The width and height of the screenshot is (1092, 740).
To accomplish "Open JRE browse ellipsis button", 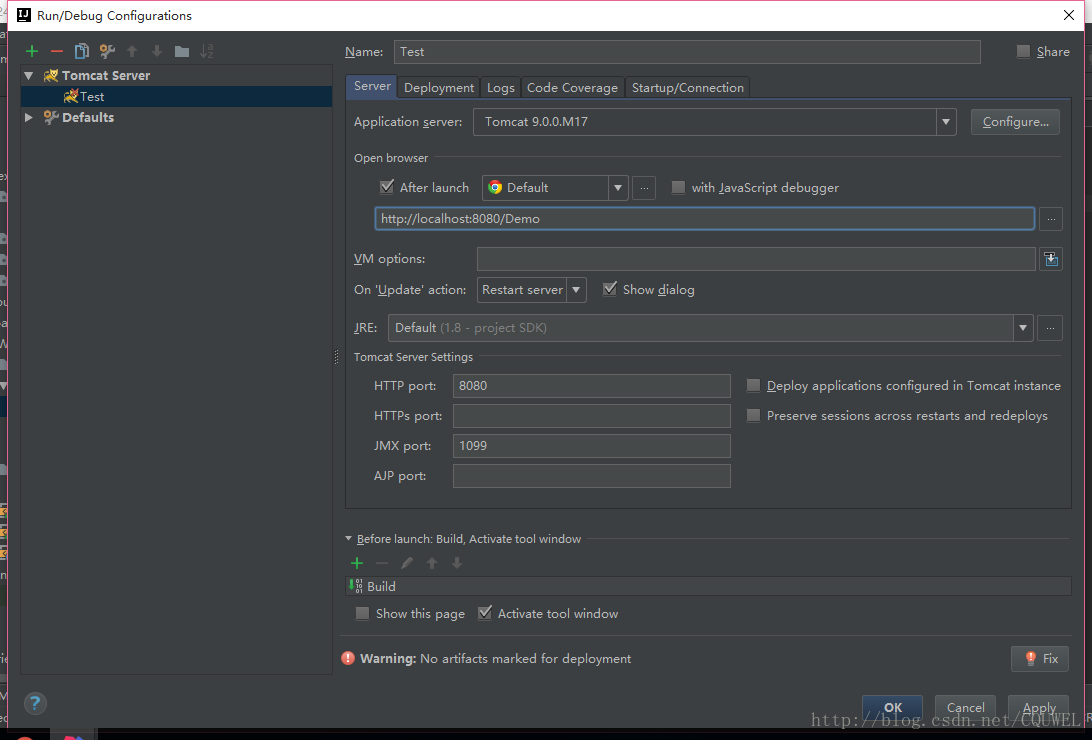I will coord(1050,328).
